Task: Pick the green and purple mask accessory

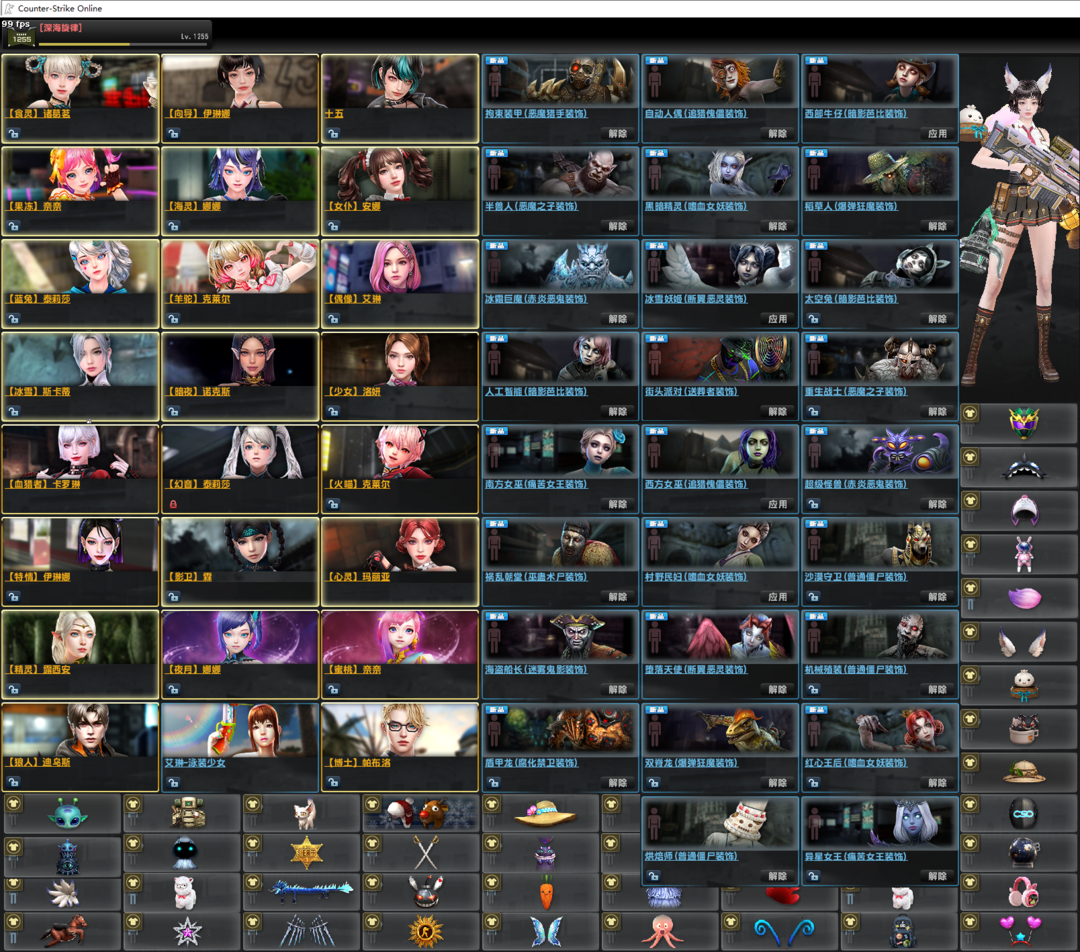Action: pyautogui.click(x=1024, y=423)
